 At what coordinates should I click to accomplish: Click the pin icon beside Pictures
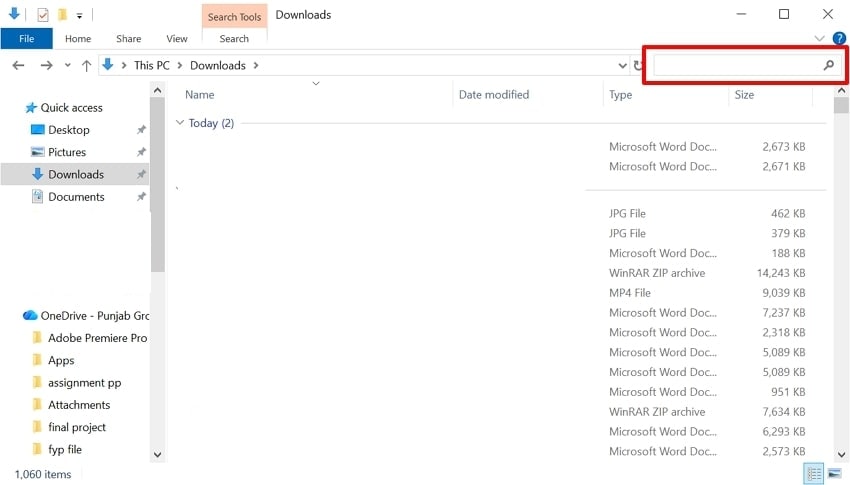point(141,152)
